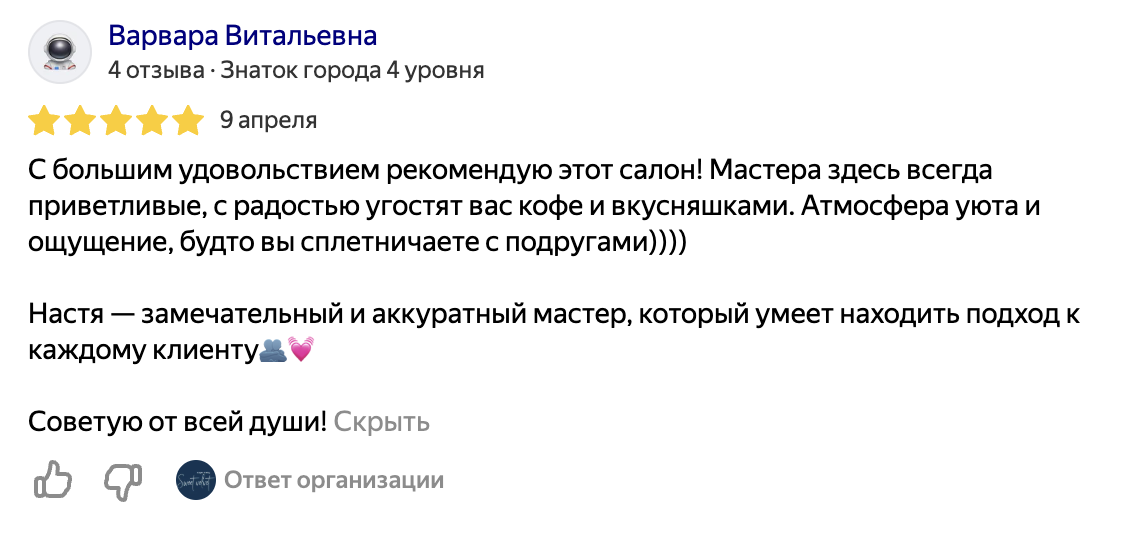Click the organization's round dark logo
This screenshot has width=1124, height=544.
pos(196,479)
